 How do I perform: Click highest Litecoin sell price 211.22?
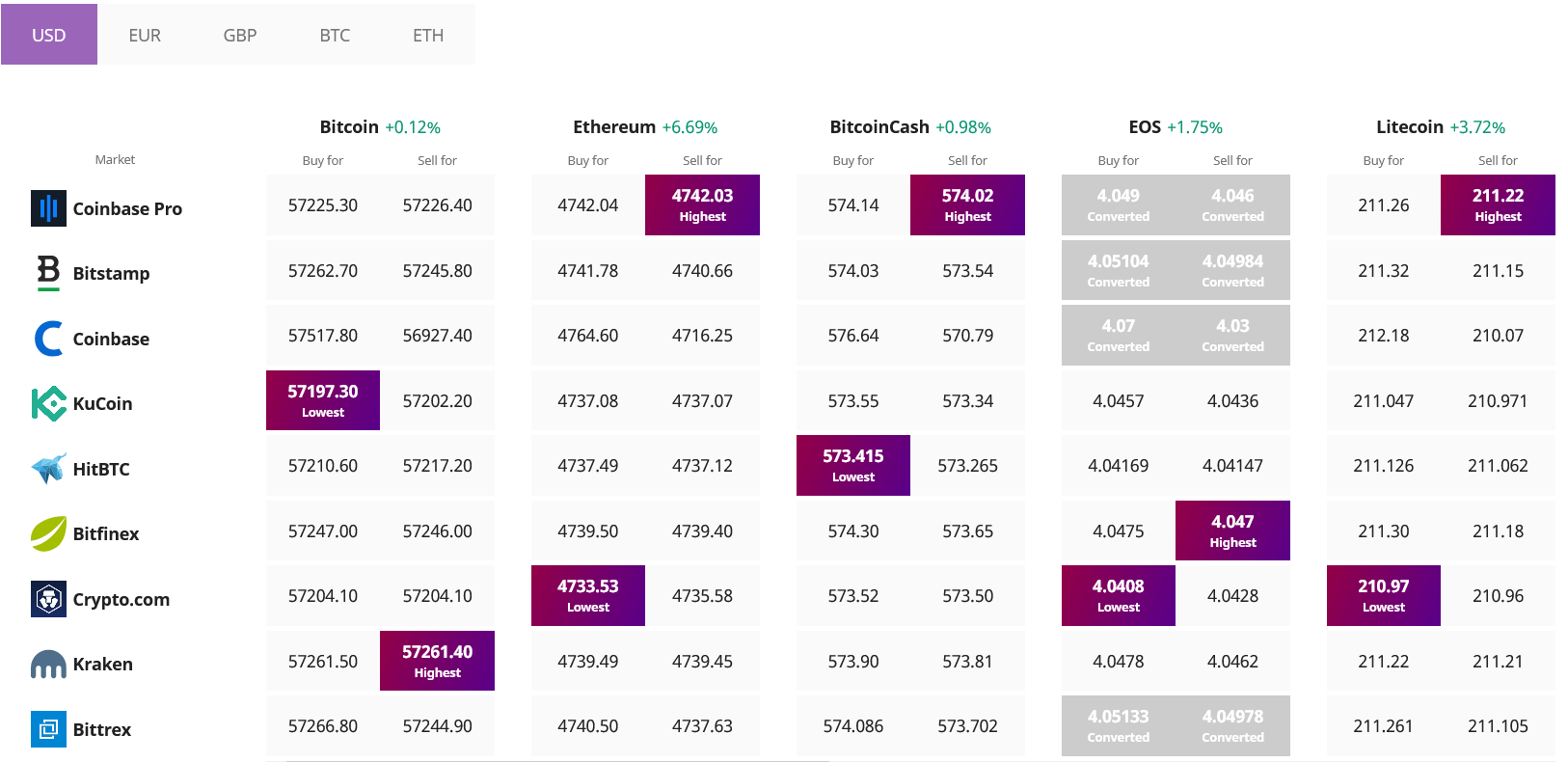pyautogui.click(x=1498, y=204)
